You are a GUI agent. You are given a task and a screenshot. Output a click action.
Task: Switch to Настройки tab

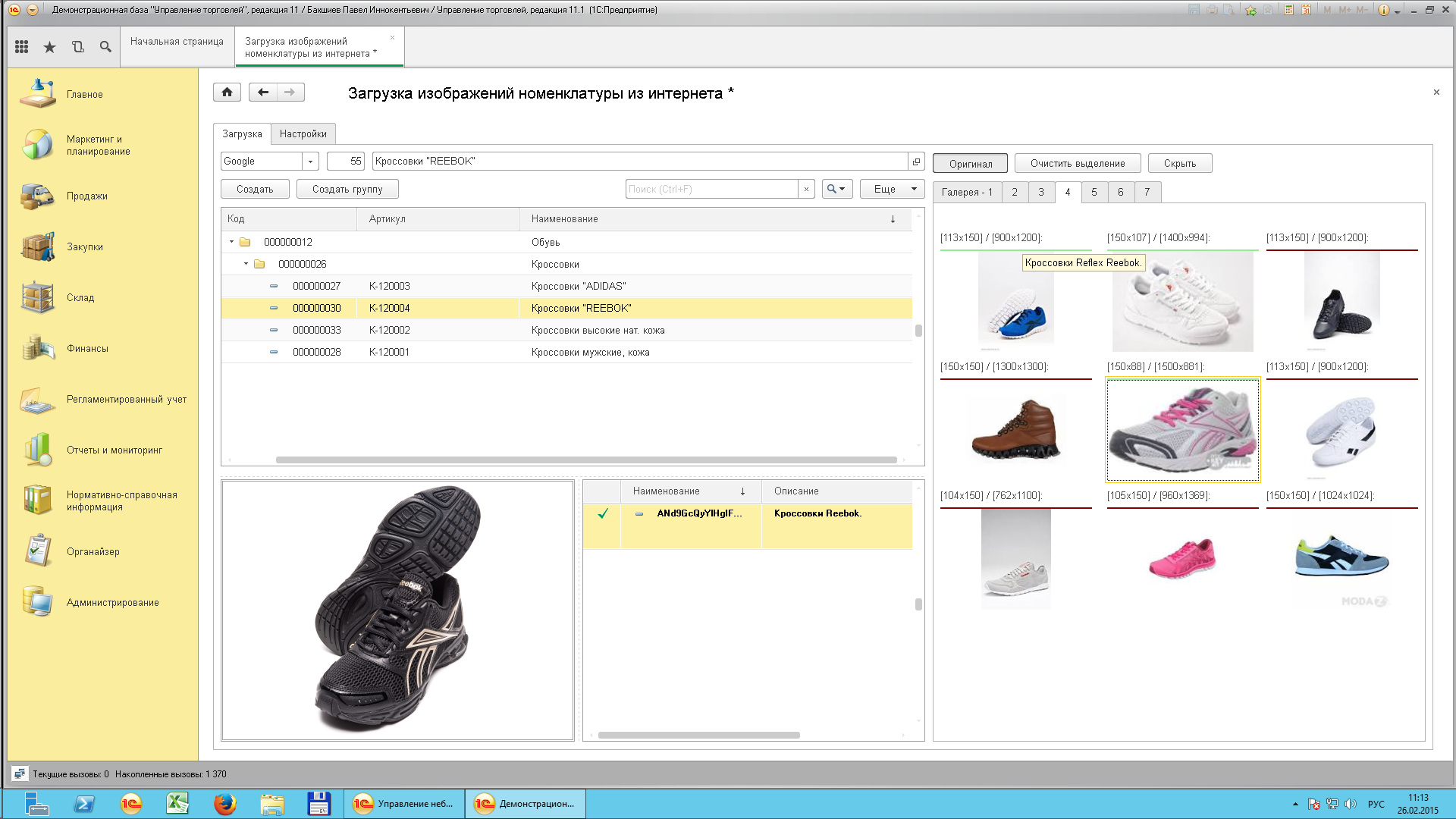click(x=303, y=134)
